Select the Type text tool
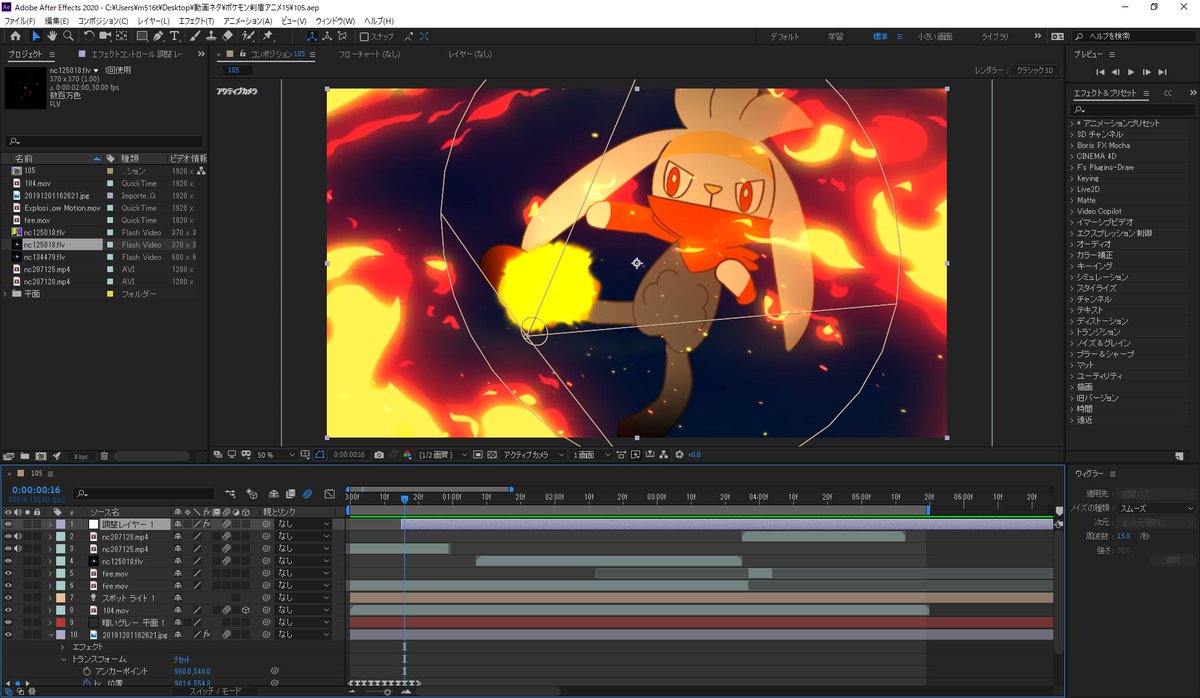Screen dimensions: 1200x698 pos(175,36)
